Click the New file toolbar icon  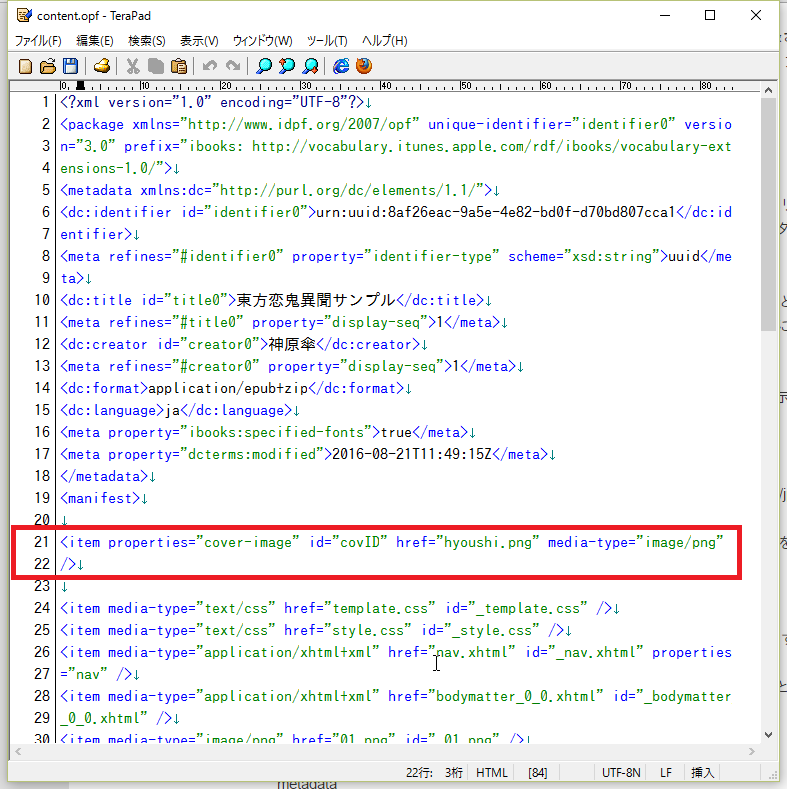click(x=25, y=66)
